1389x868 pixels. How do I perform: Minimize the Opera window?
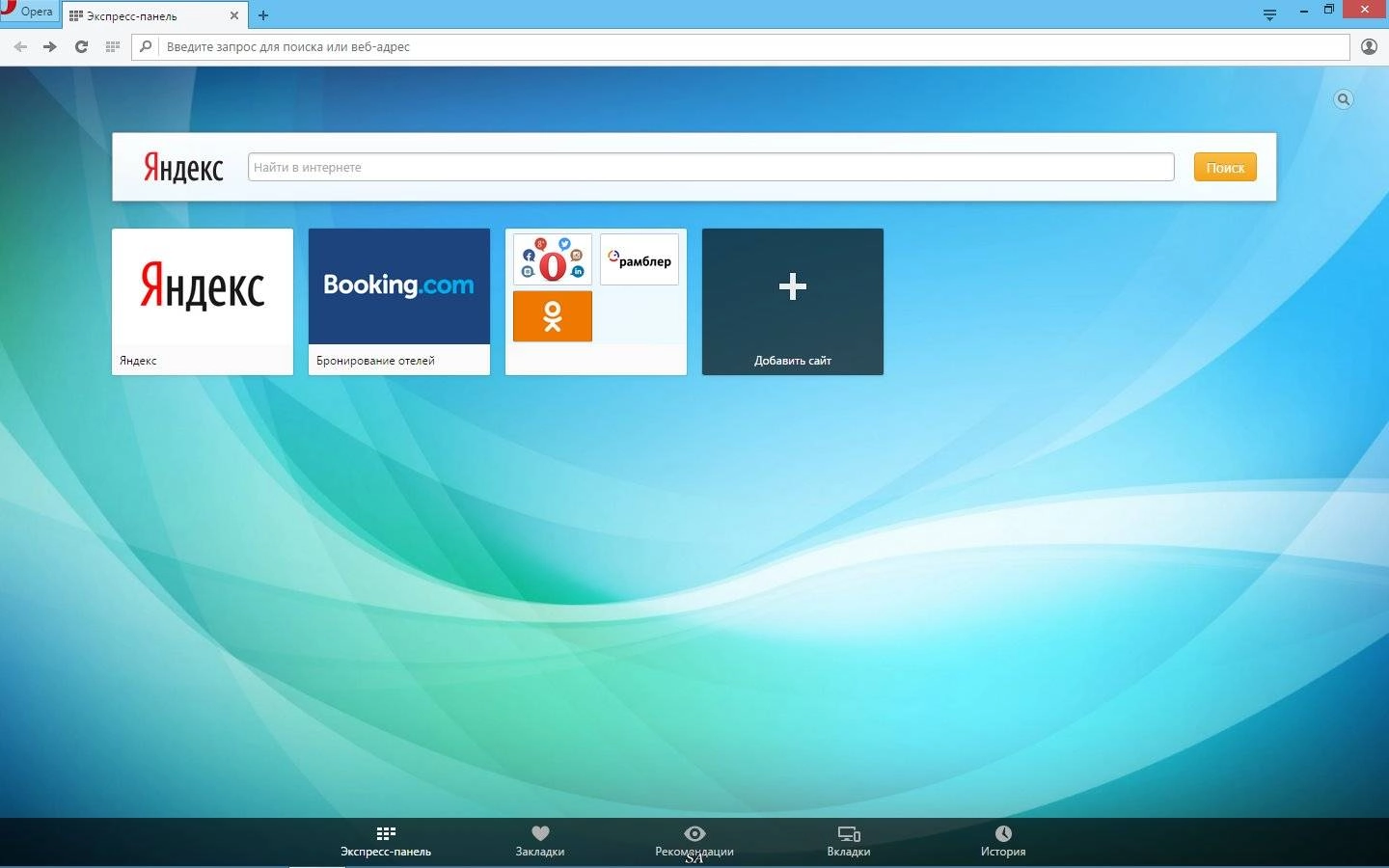(1304, 11)
